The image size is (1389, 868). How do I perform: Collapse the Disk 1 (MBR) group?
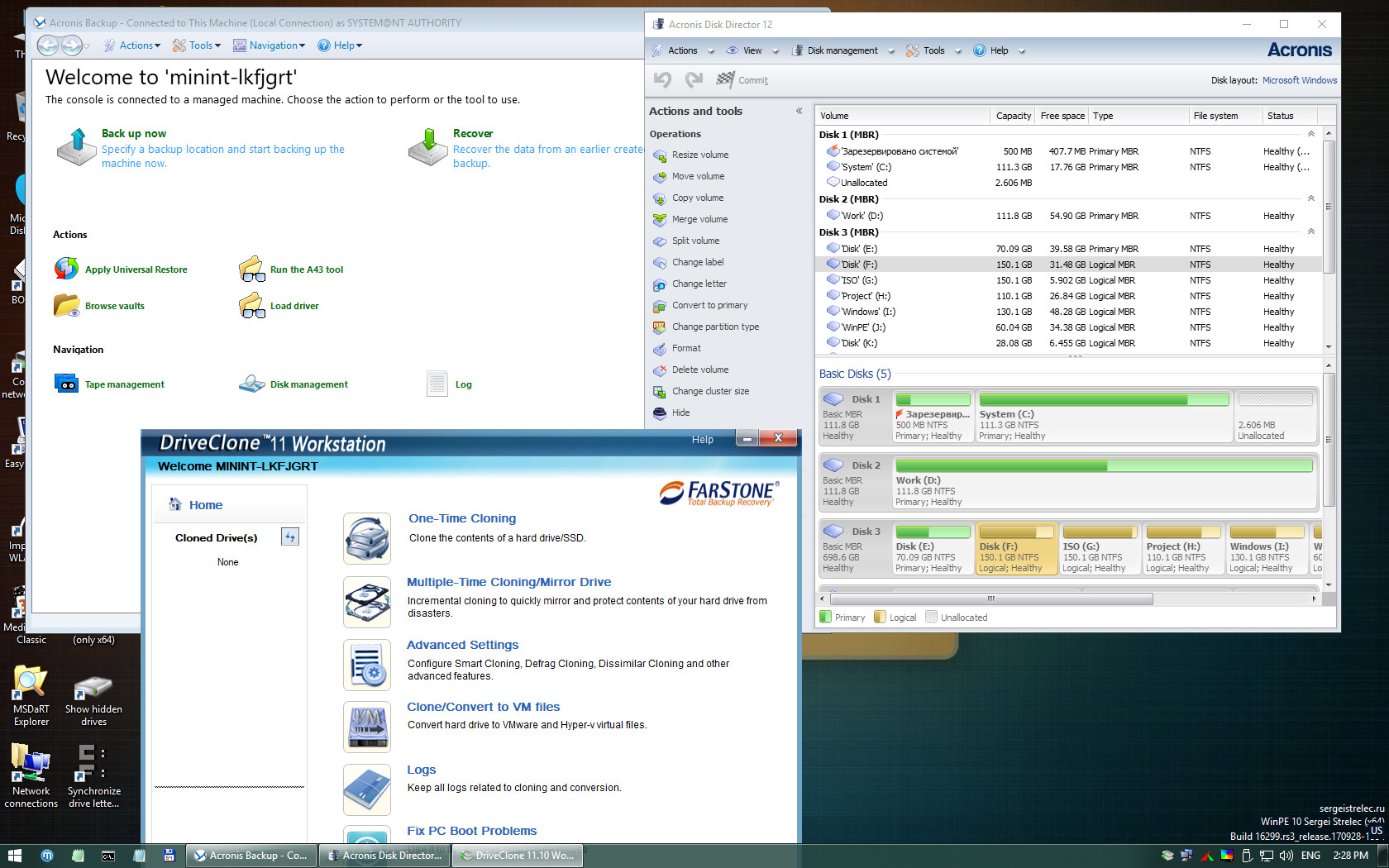click(x=1311, y=134)
